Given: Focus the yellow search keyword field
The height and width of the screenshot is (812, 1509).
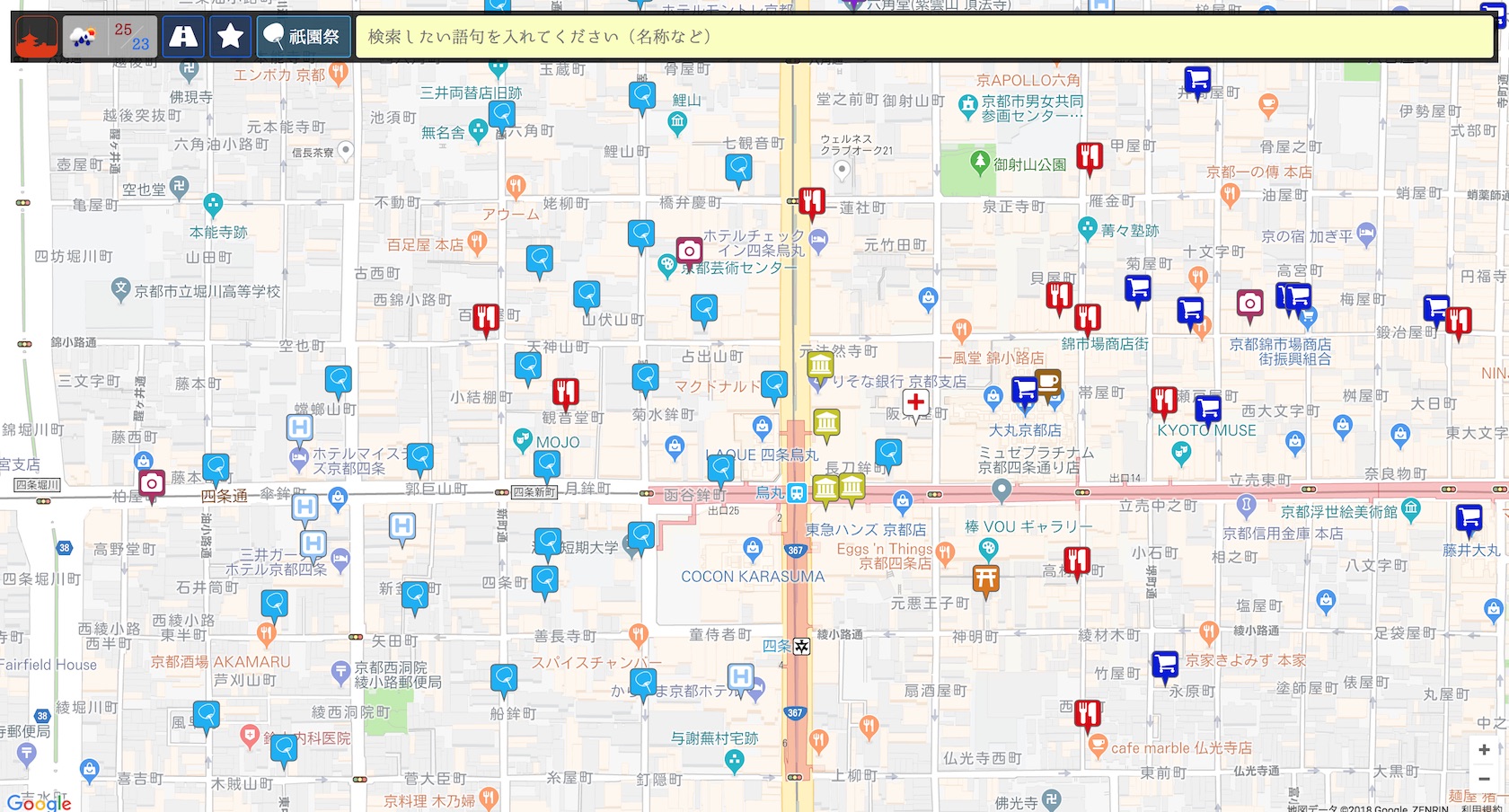Looking at the screenshot, I should coord(924,37).
